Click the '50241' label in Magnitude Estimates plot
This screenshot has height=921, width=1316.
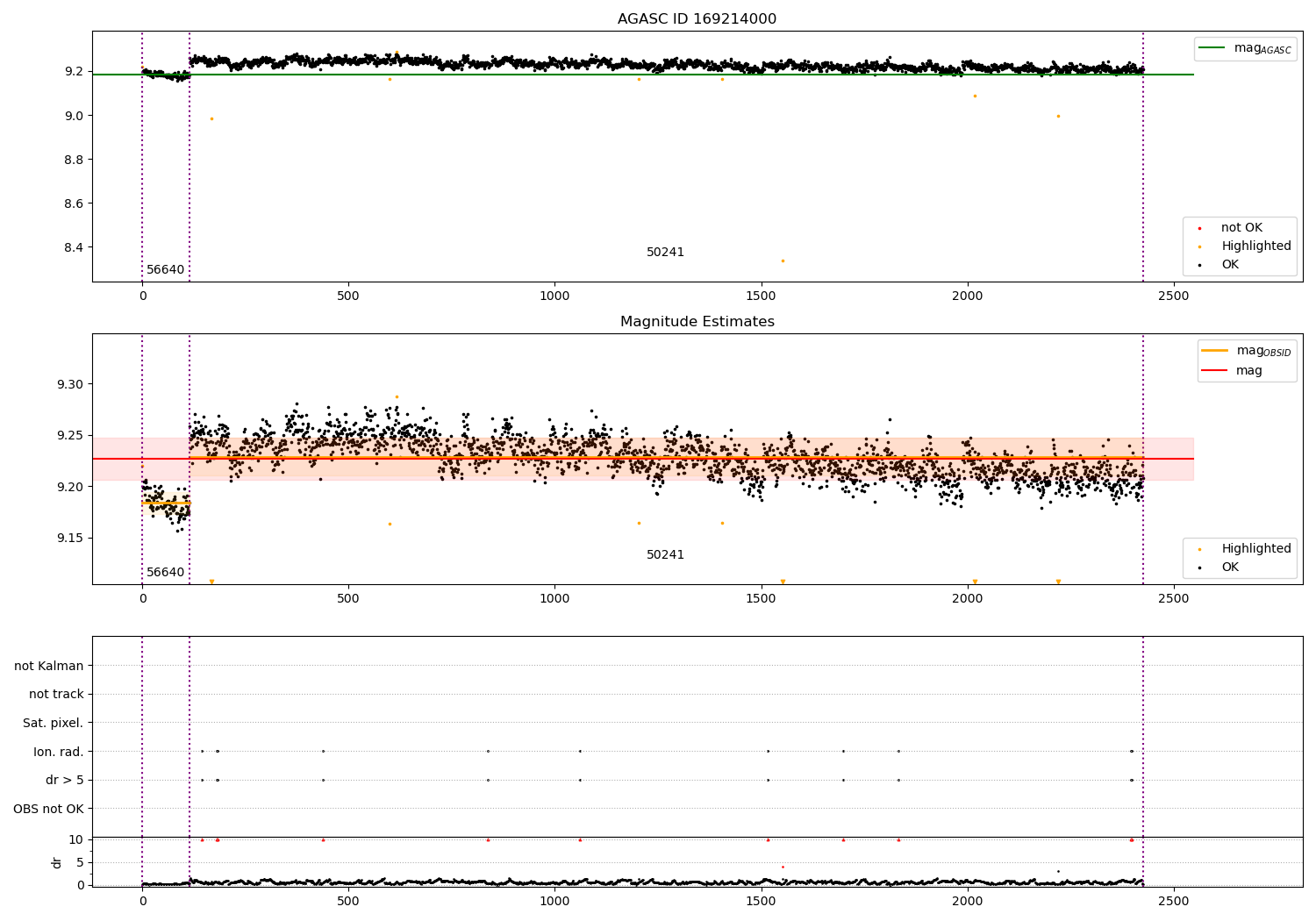point(665,555)
